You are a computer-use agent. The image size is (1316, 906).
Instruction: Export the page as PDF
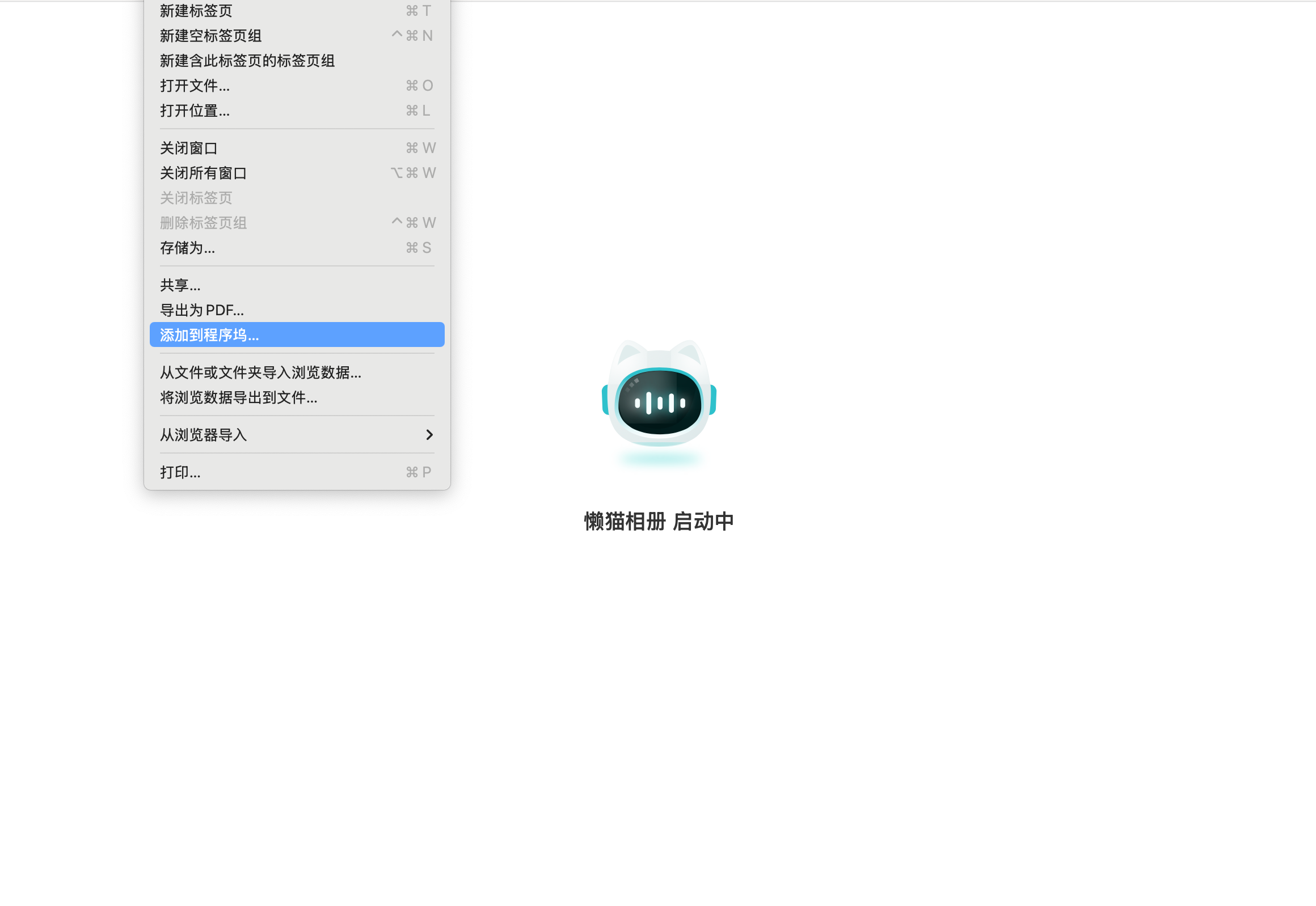point(201,310)
